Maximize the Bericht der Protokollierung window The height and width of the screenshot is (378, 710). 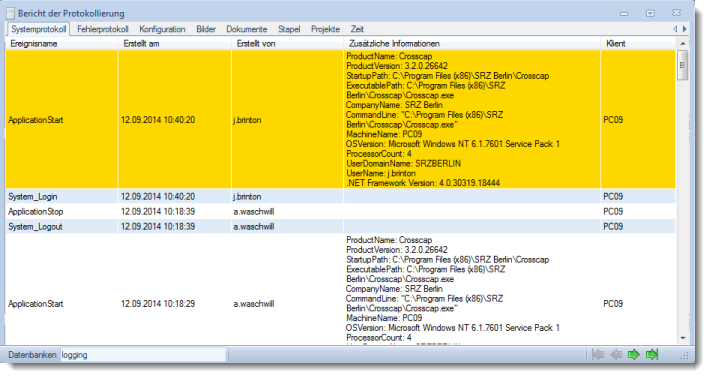[650, 13]
